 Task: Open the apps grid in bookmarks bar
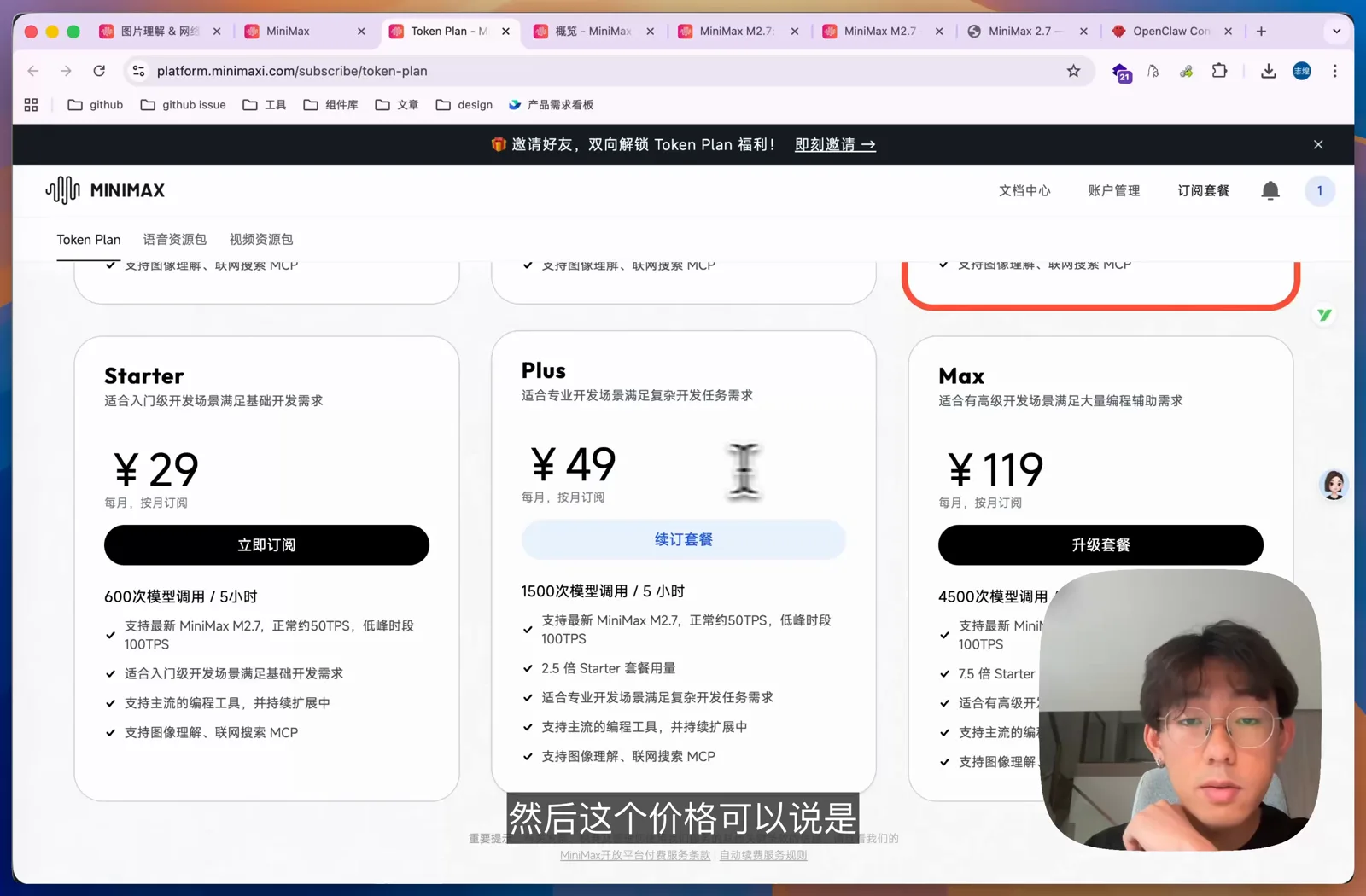coord(31,105)
